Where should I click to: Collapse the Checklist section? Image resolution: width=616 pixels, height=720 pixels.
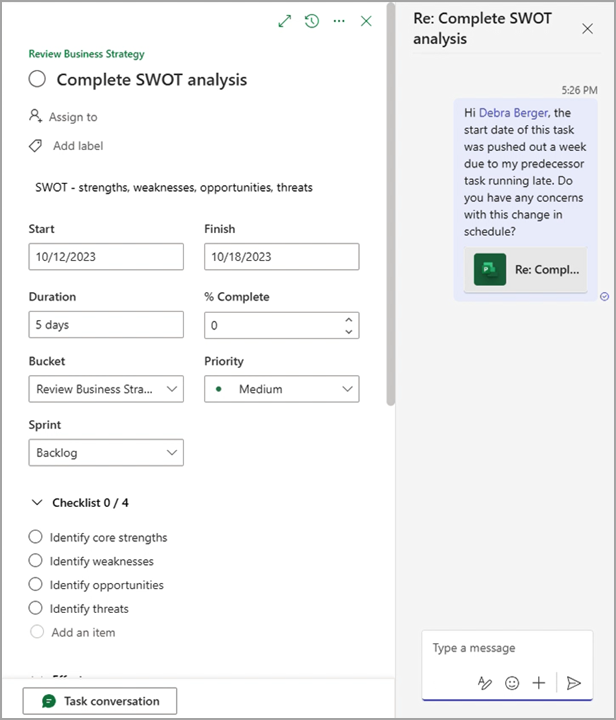[37, 503]
